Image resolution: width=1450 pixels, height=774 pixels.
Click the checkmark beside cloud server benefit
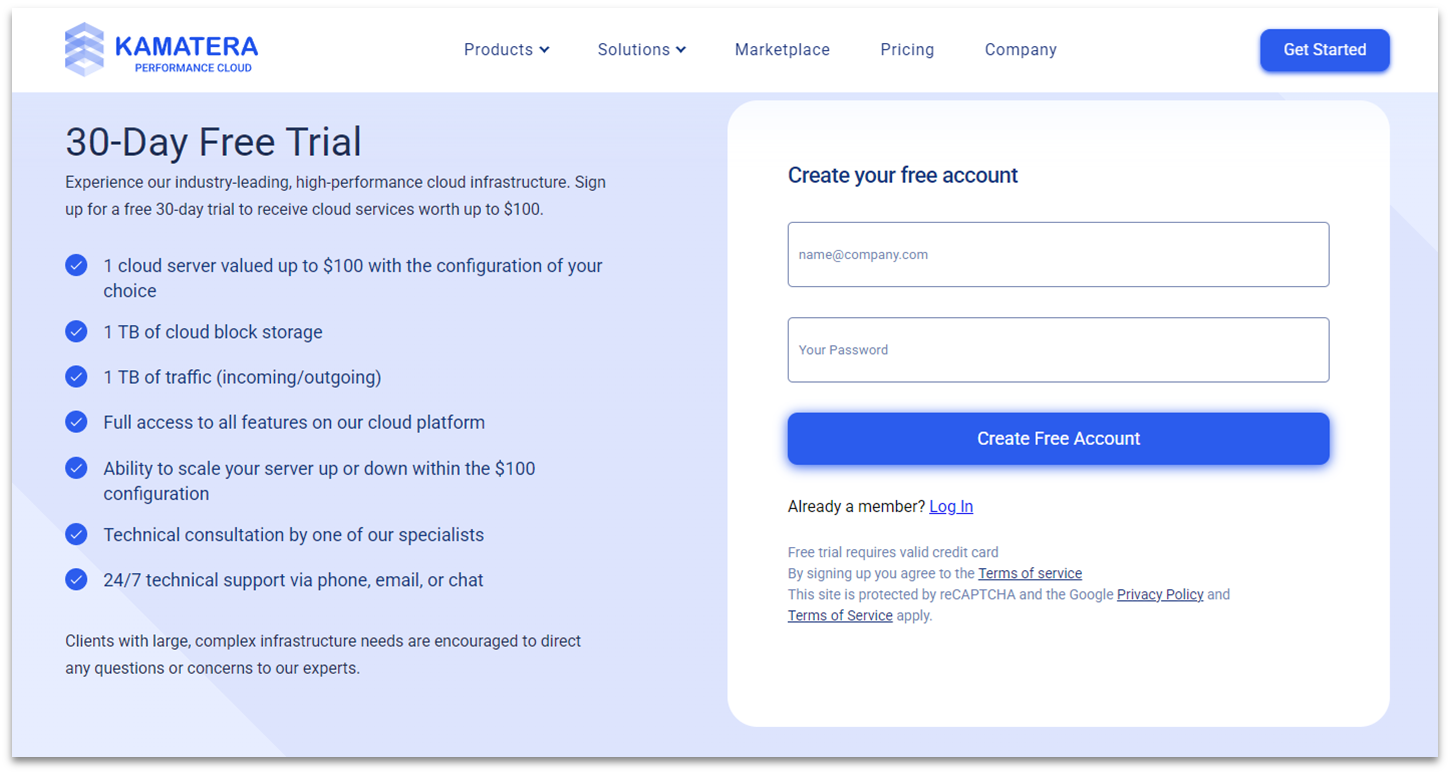pos(76,265)
